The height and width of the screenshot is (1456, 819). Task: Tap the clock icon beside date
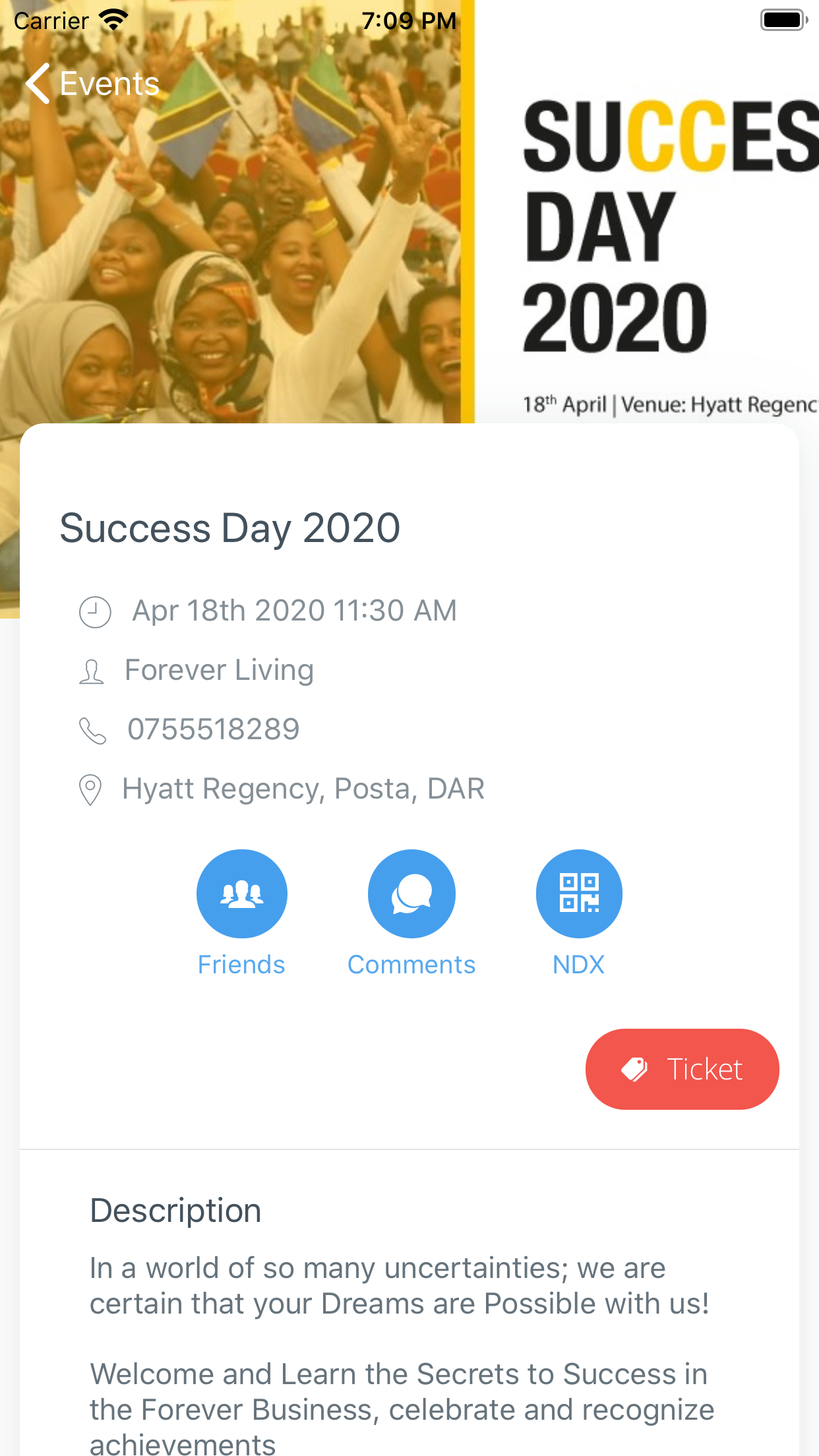95,611
